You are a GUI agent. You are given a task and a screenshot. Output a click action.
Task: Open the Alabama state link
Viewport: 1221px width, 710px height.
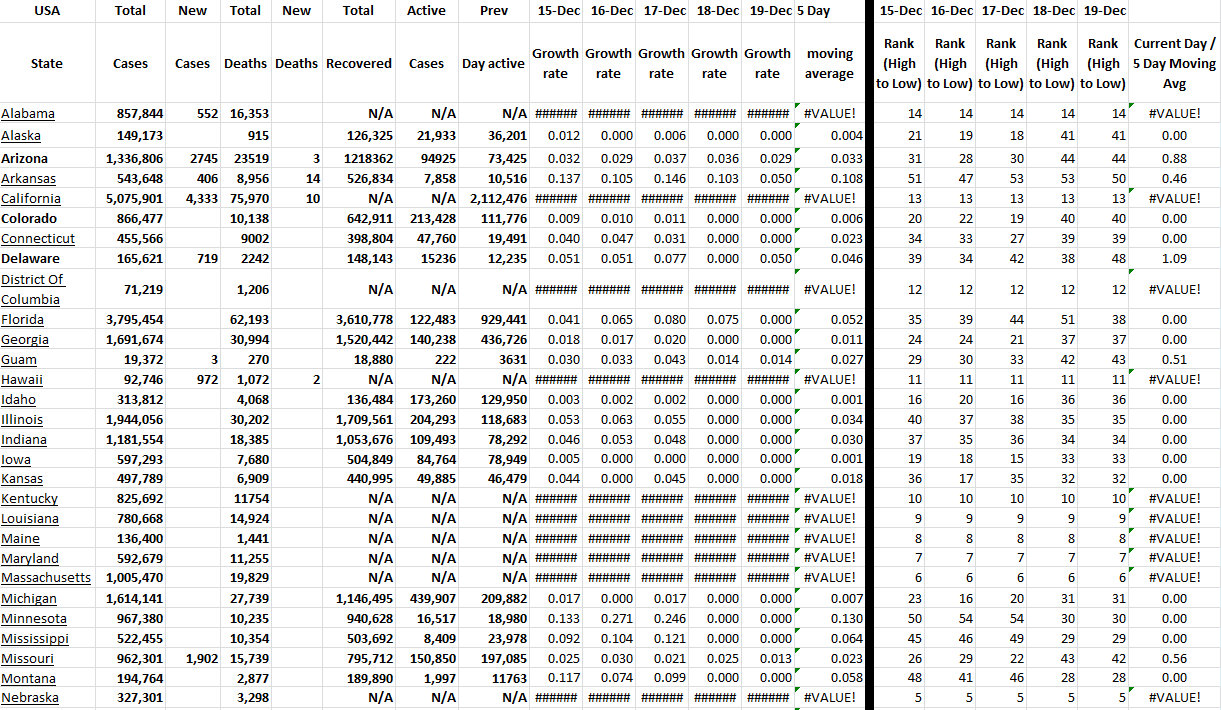click(x=28, y=114)
